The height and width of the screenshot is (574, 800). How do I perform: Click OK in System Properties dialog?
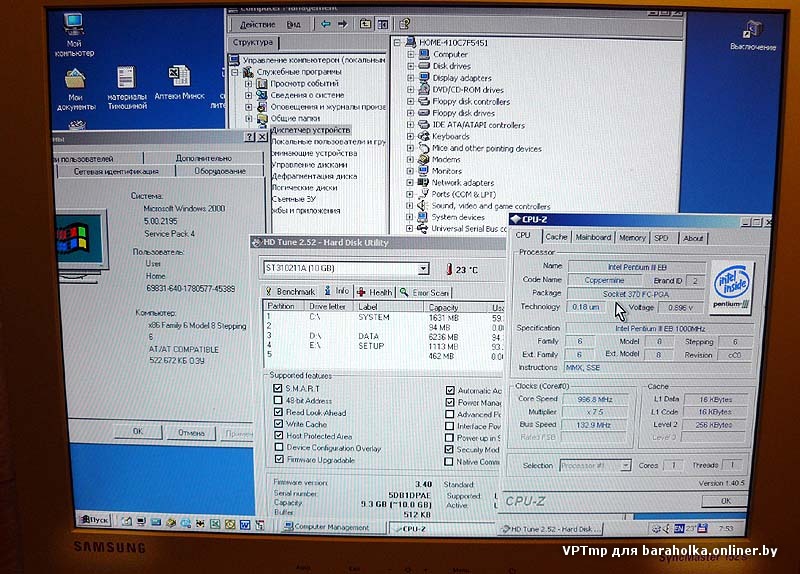click(x=138, y=432)
